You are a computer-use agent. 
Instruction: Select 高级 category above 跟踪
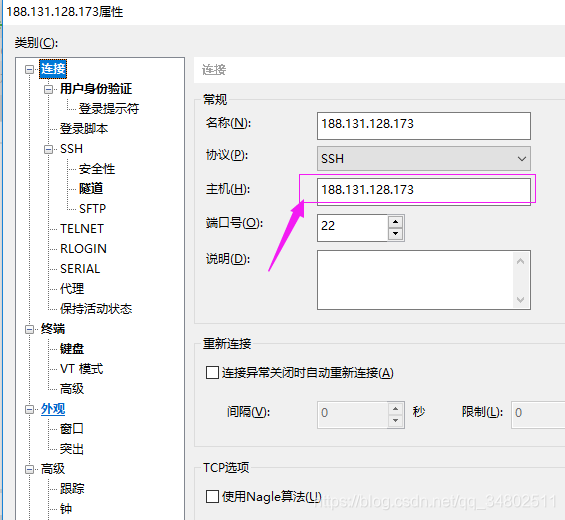53,469
